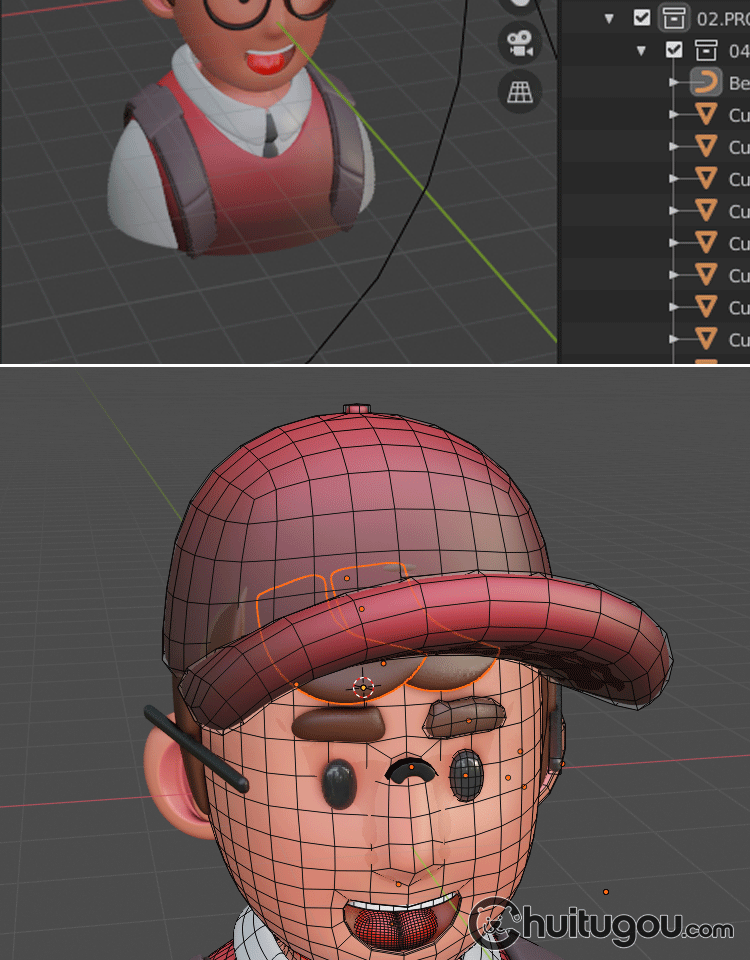Expand the last full Cu row arrow

tap(673, 339)
